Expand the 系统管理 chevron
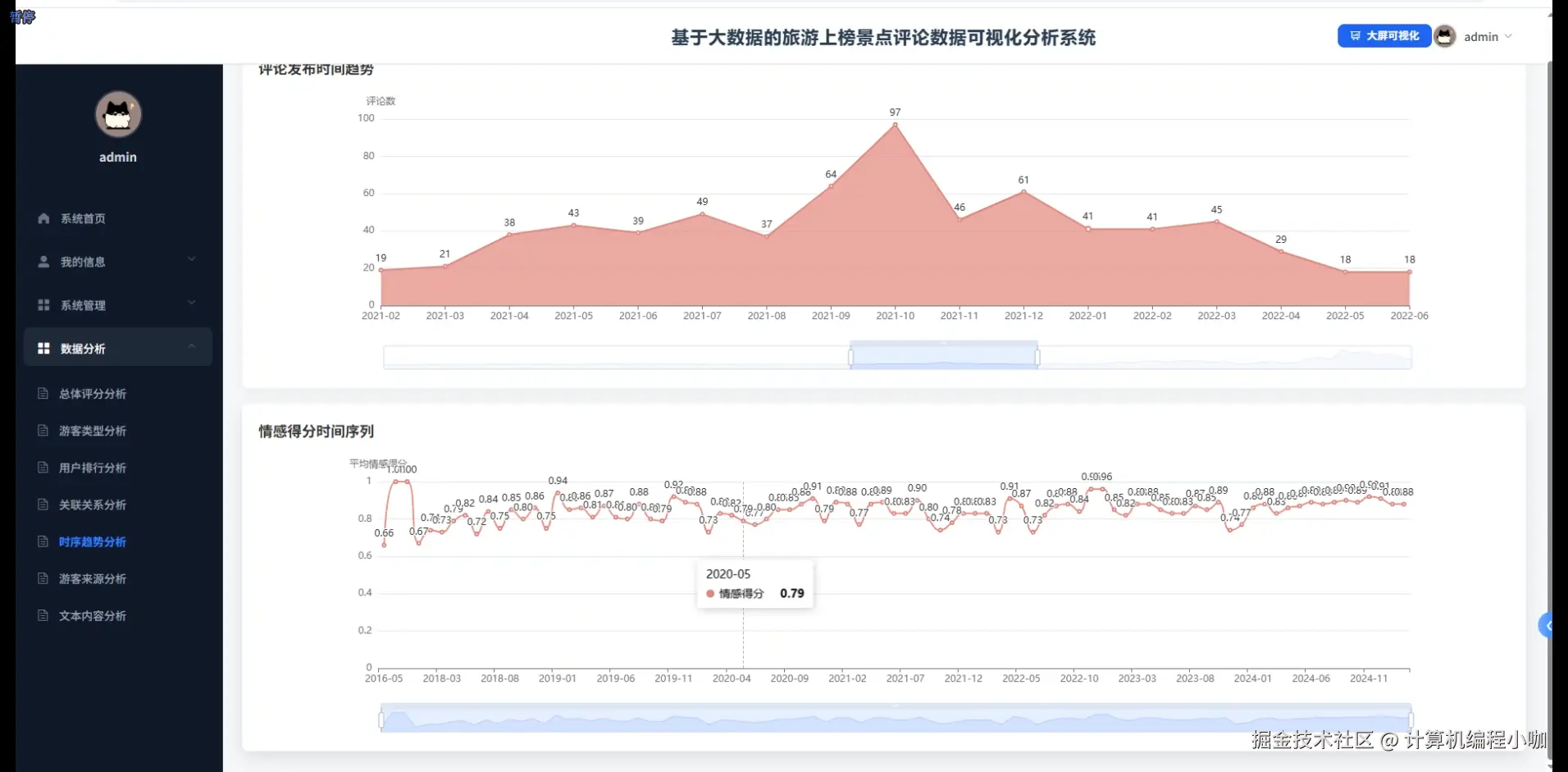The height and width of the screenshot is (772, 1568). point(192,303)
